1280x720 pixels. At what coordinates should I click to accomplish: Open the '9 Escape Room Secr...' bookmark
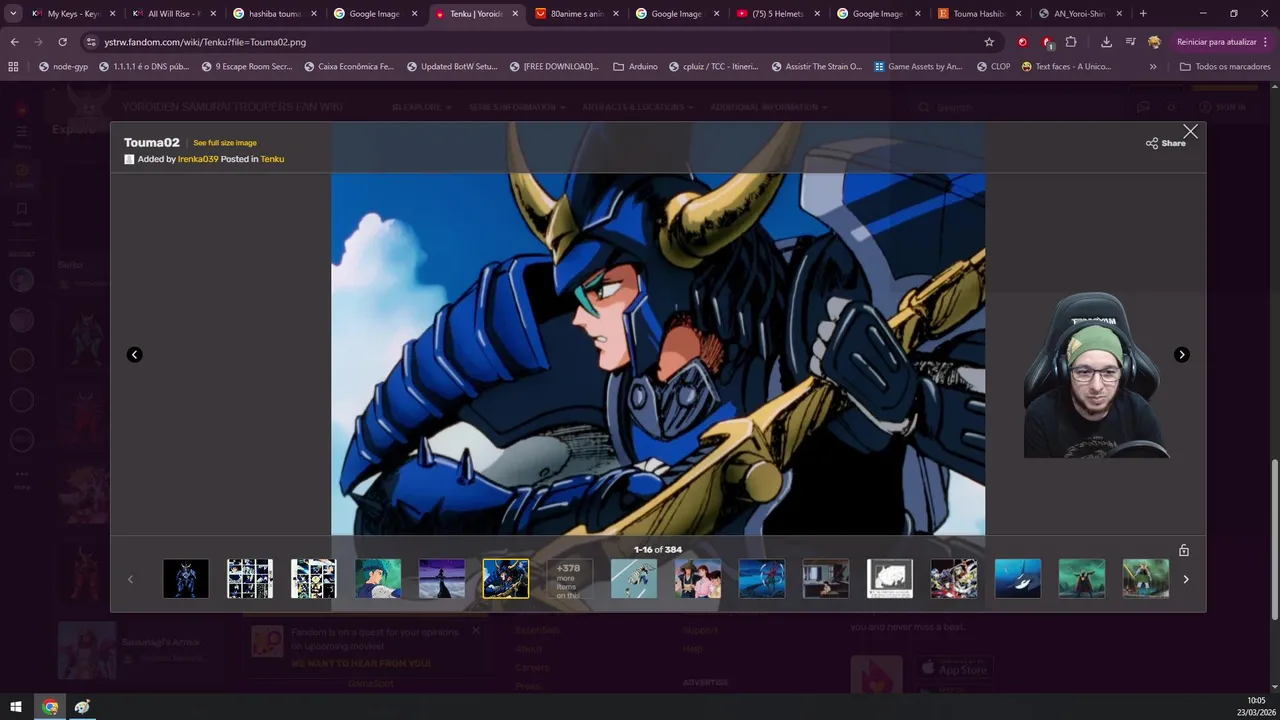tap(246, 66)
